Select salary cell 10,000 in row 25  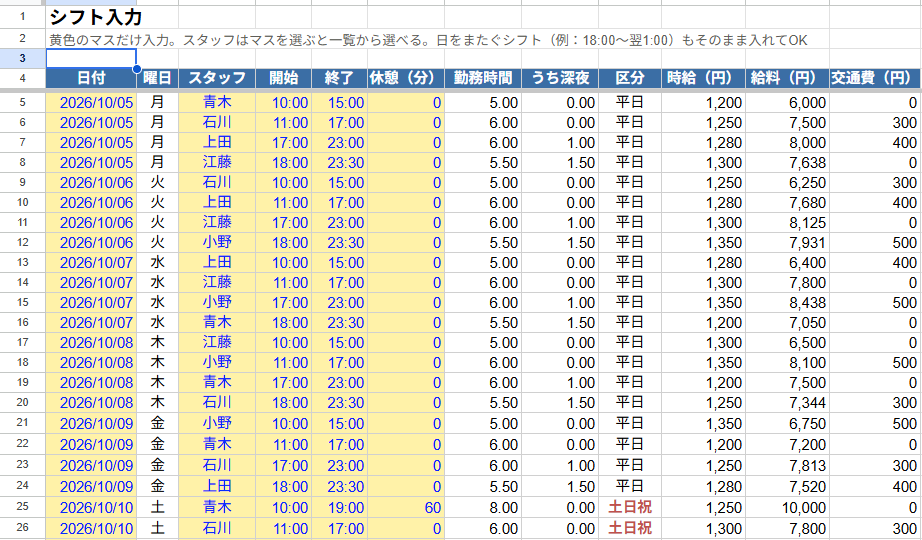tap(787, 507)
